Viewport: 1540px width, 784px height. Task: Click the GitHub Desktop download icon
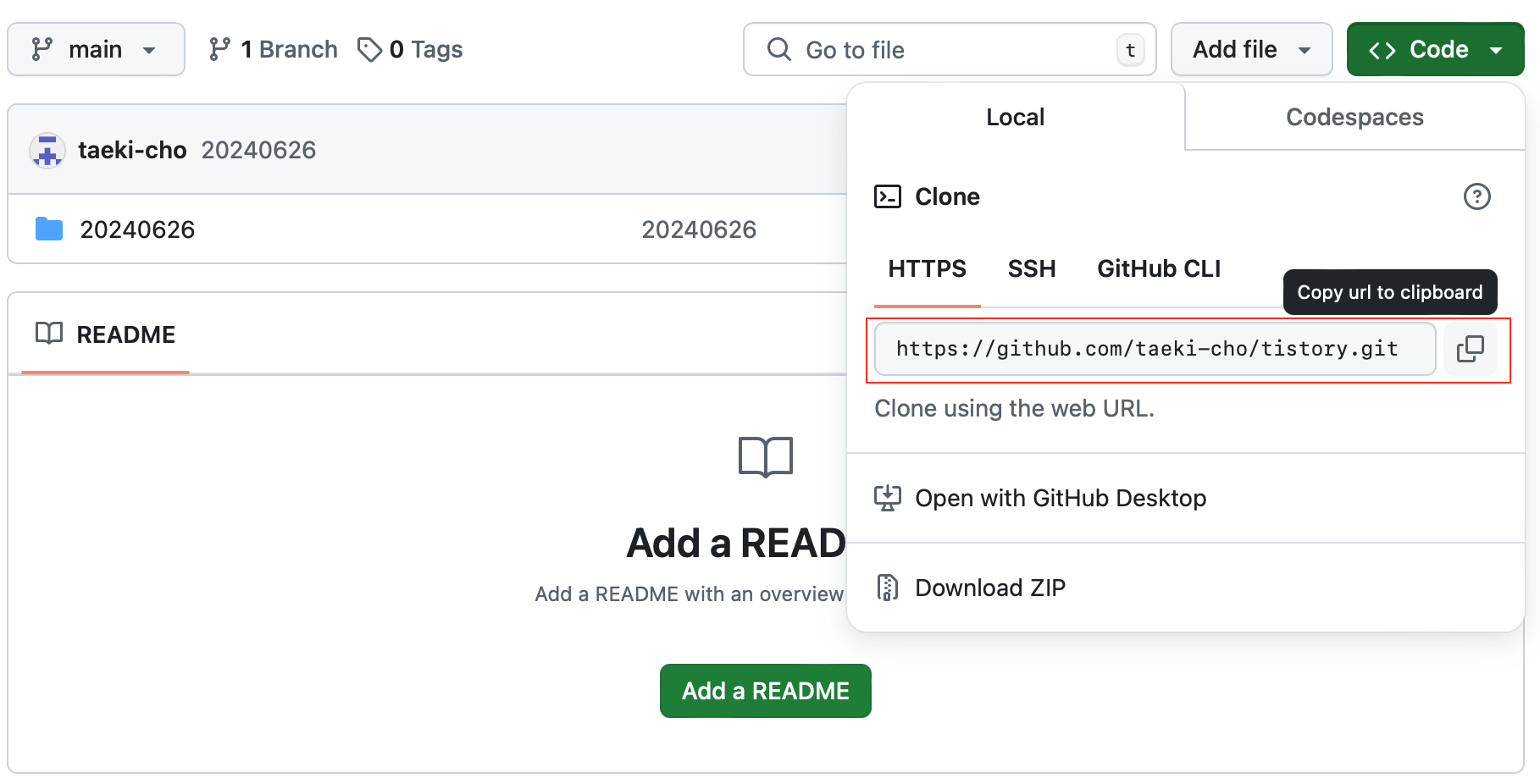tap(888, 498)
